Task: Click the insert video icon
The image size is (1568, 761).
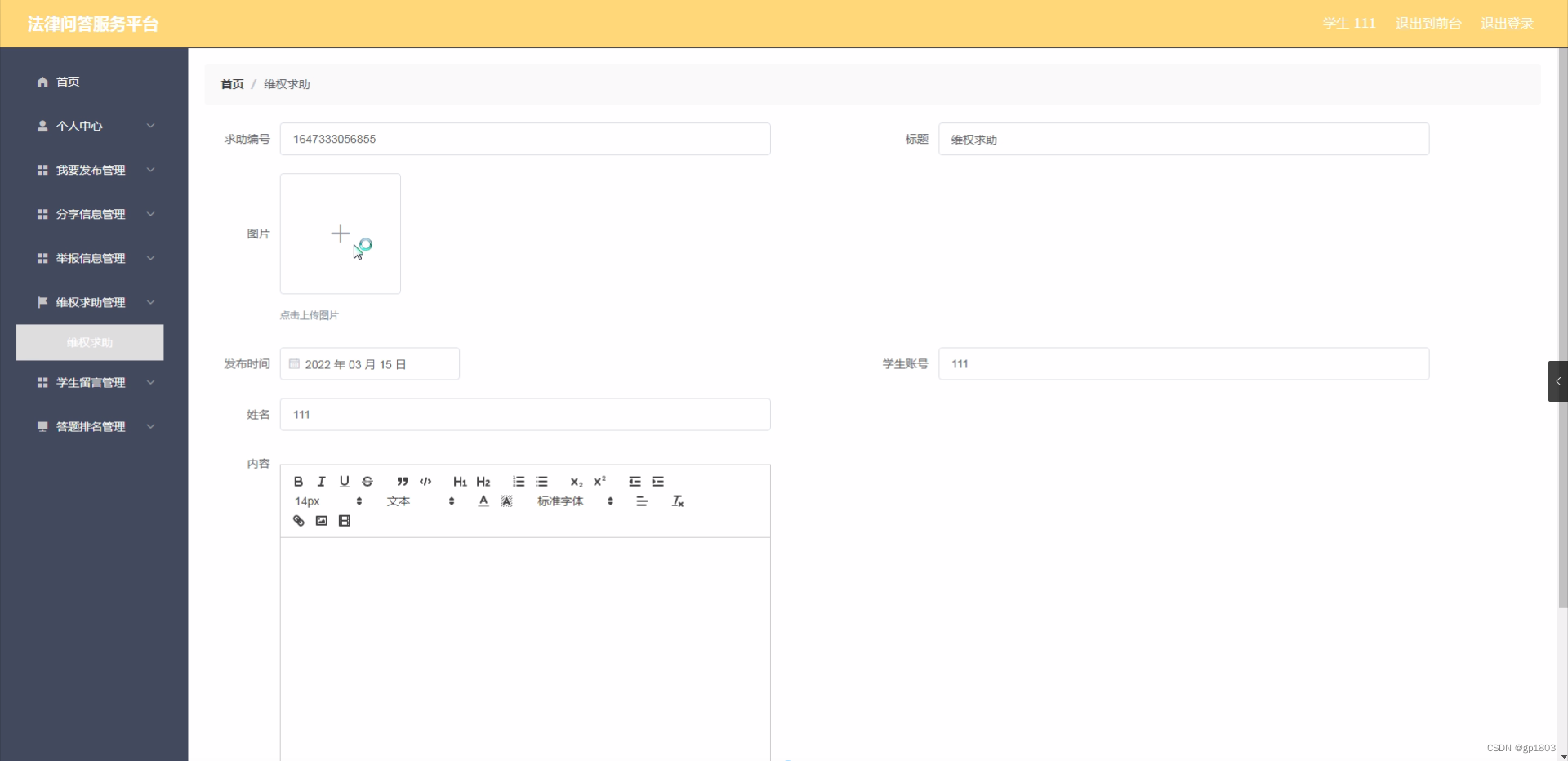Action: pyautogui.click(x=344, y=520)
